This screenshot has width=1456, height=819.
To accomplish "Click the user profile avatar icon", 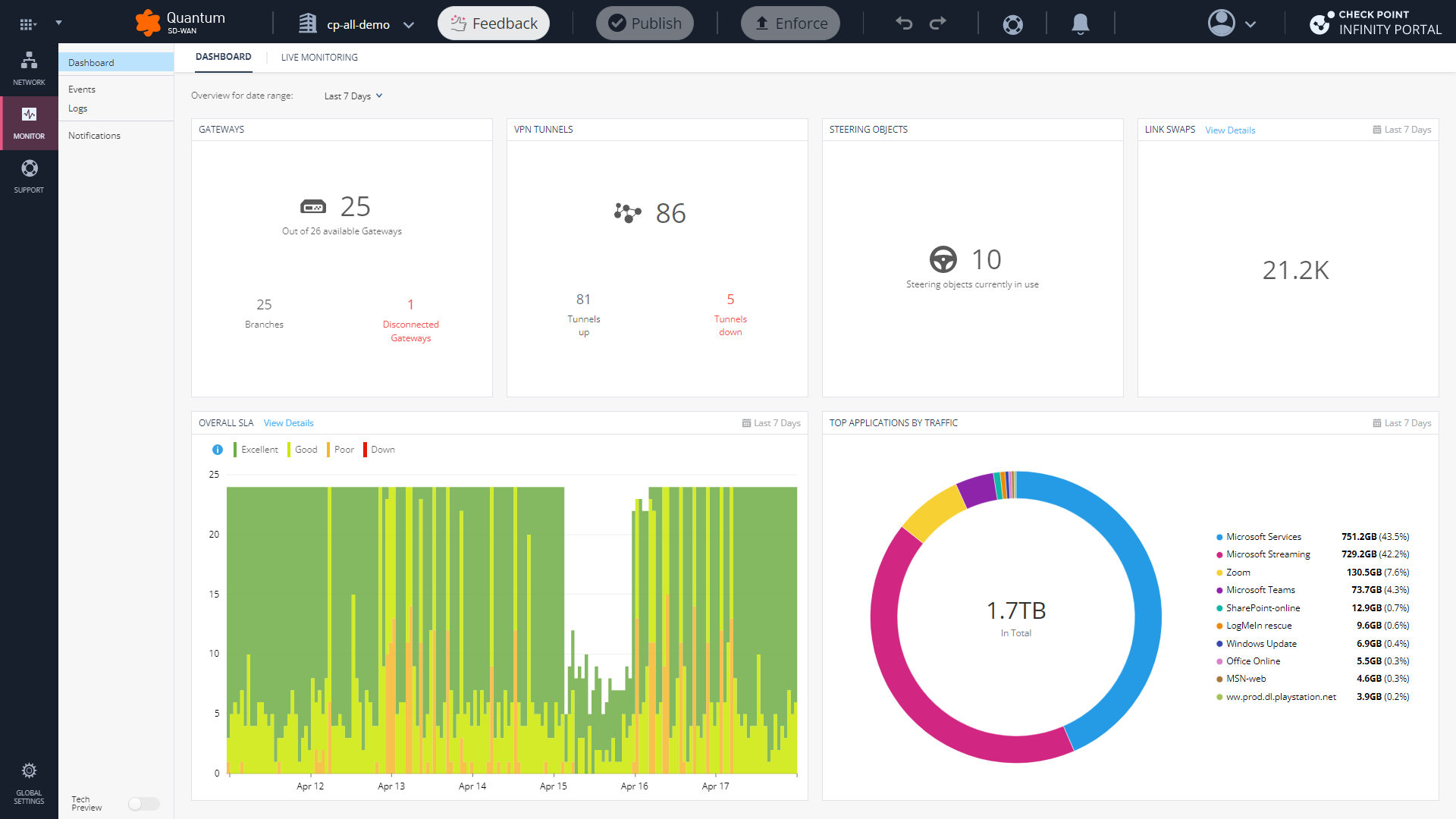I will click(1221, 23).
